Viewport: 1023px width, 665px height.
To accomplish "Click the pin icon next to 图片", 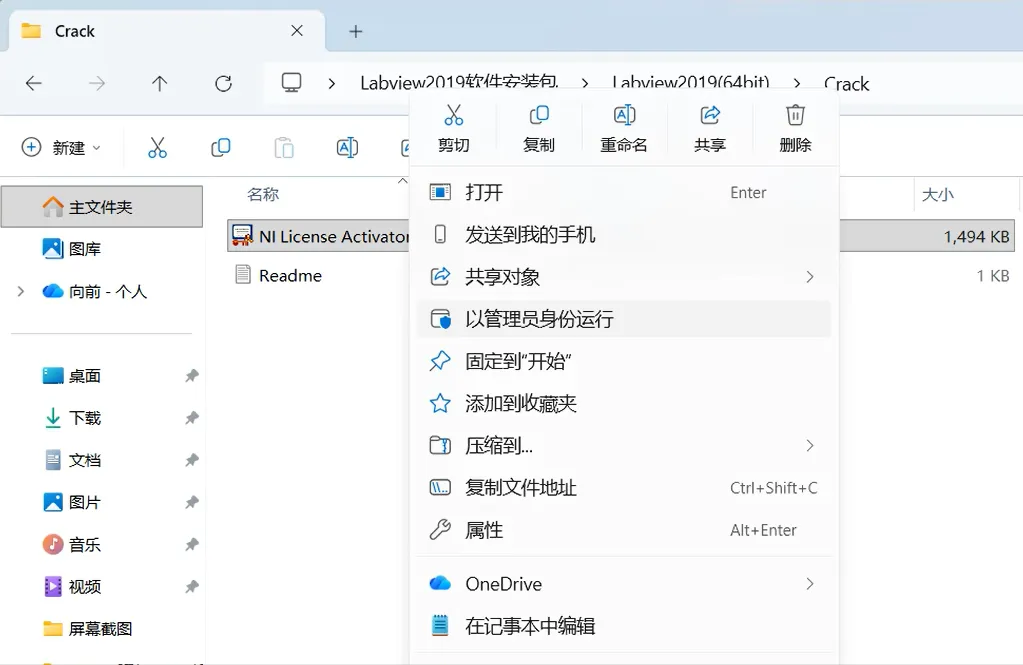I will click(191, 503).
